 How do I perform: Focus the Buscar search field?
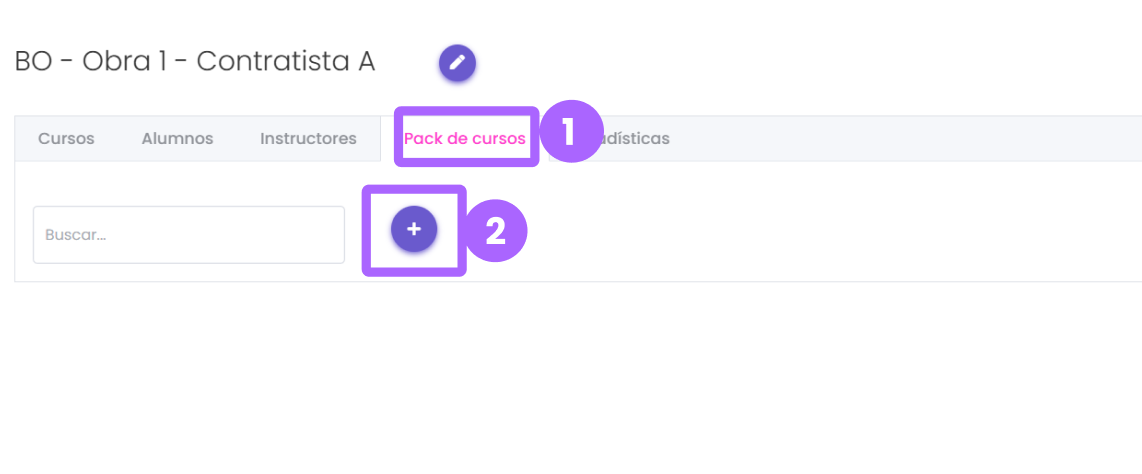[189, 235]
